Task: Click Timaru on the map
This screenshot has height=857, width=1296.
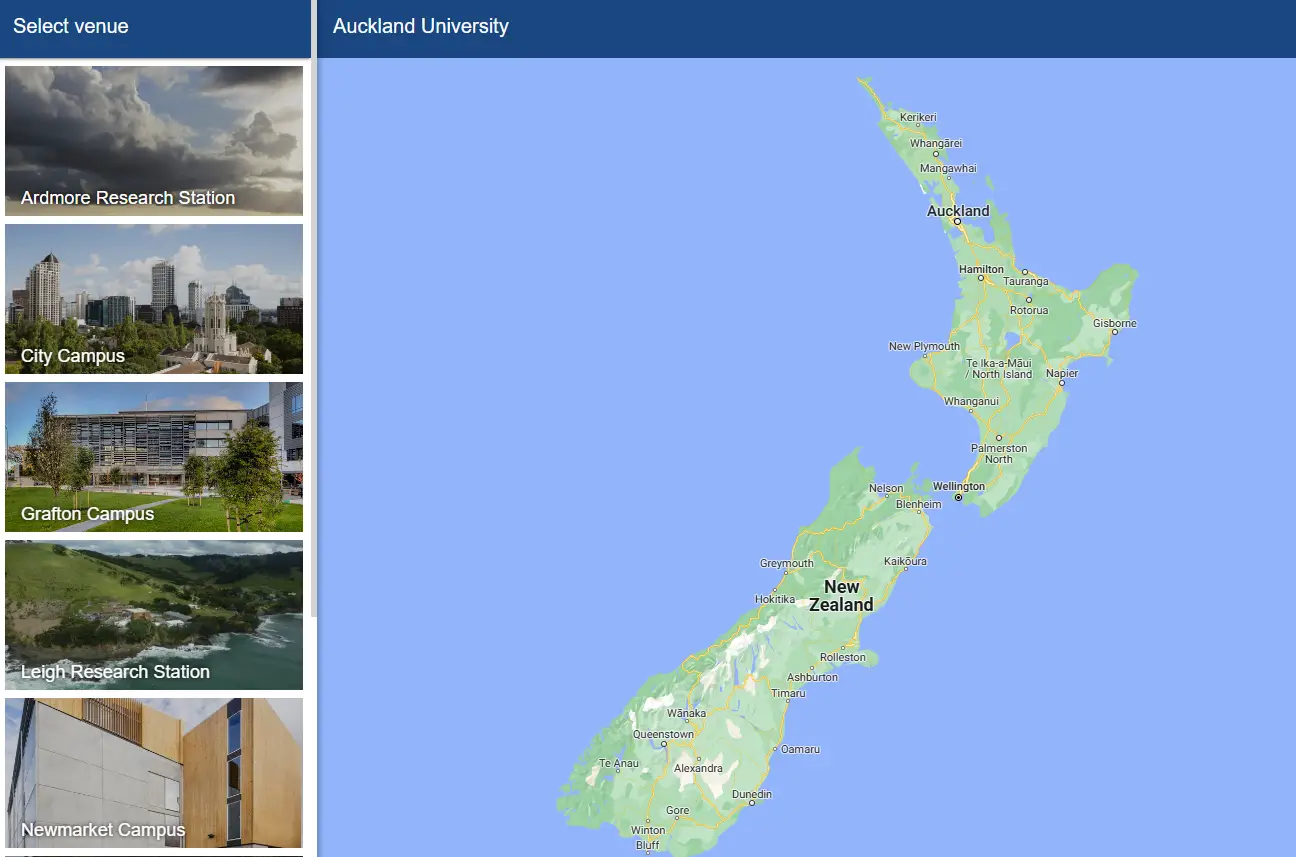Action: [788, 694]
